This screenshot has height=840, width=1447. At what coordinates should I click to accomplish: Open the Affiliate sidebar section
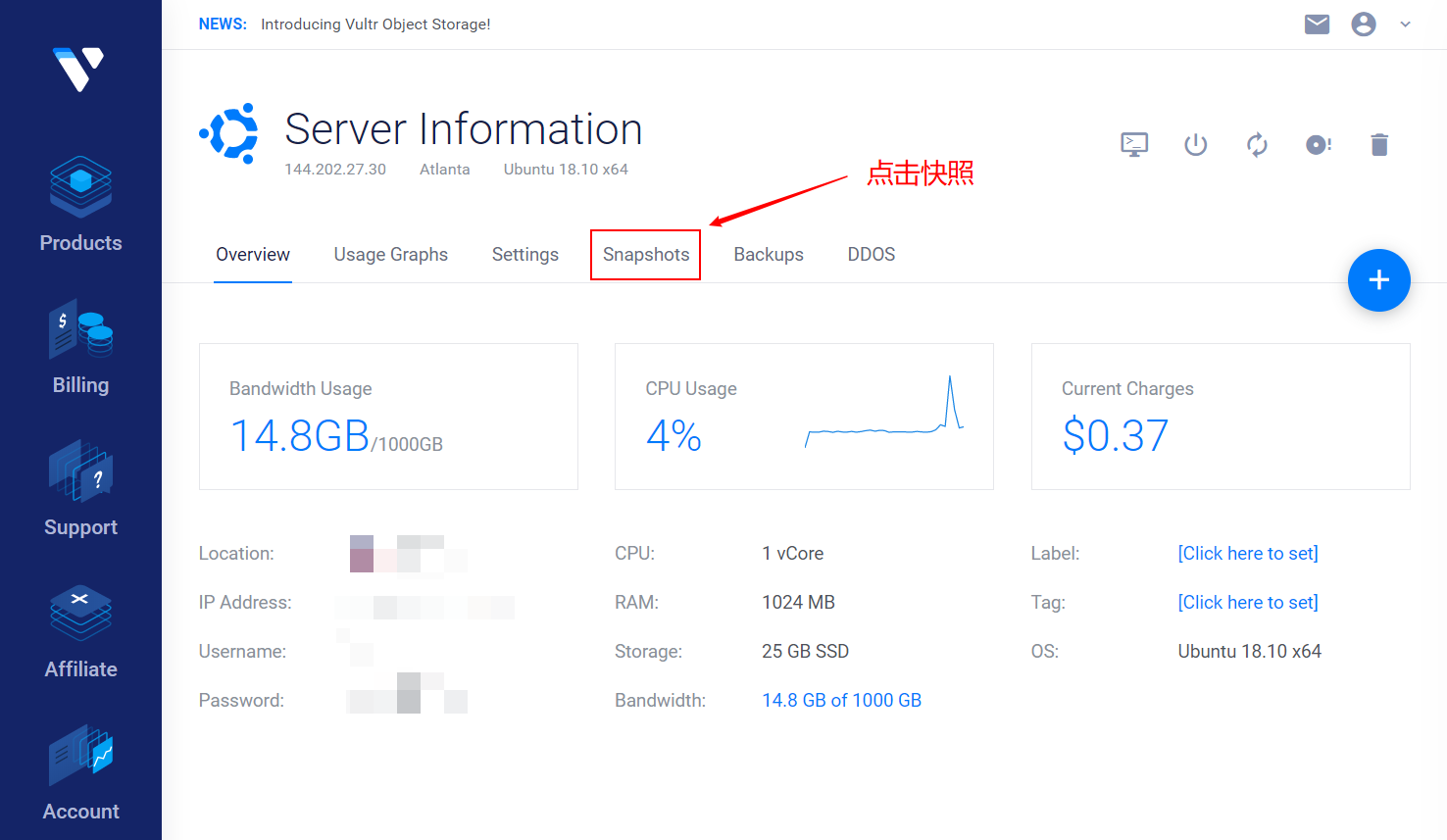[80, 631]
